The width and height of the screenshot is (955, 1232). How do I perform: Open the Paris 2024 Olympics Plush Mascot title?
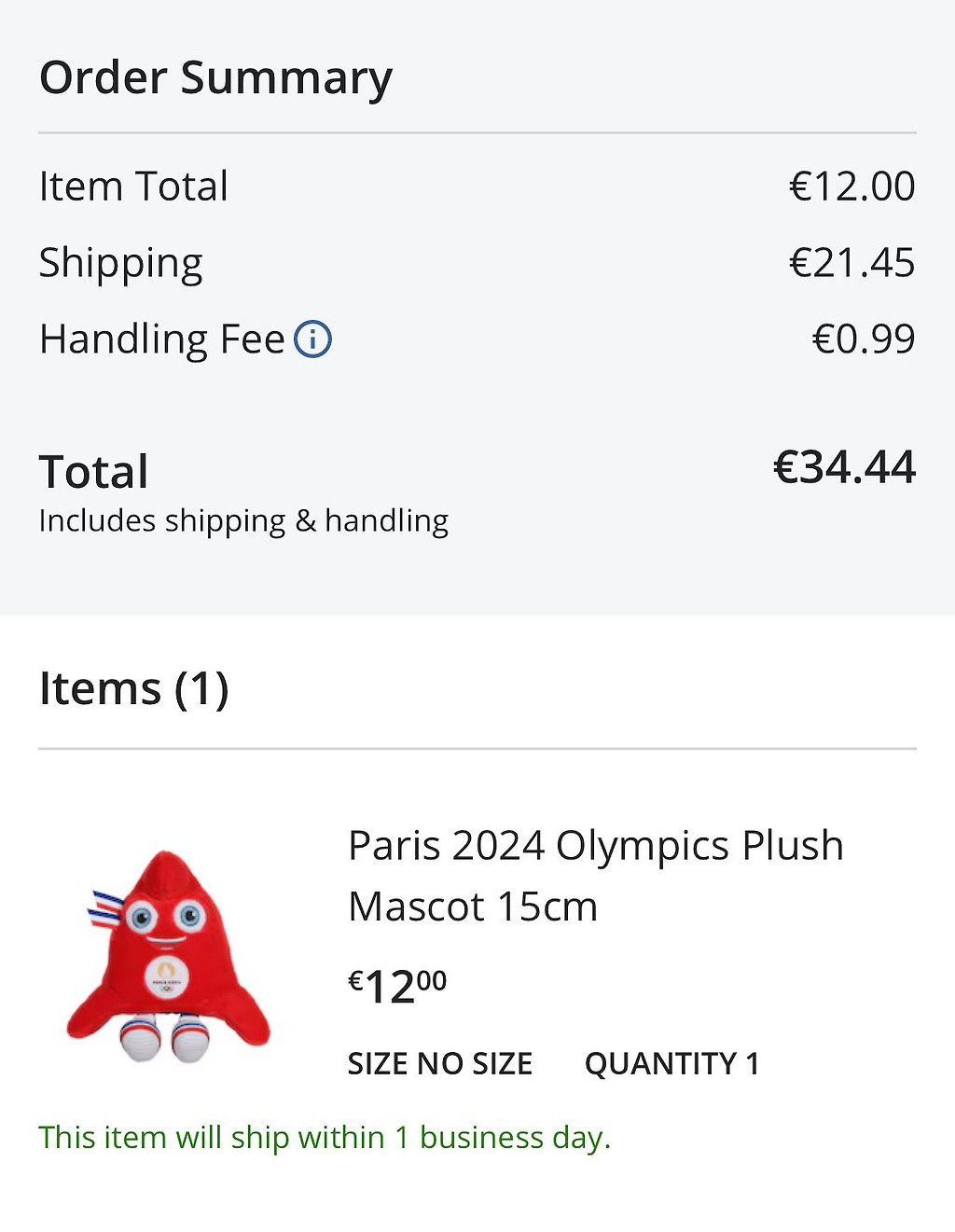pyautogui.click(x=595, y=876)
